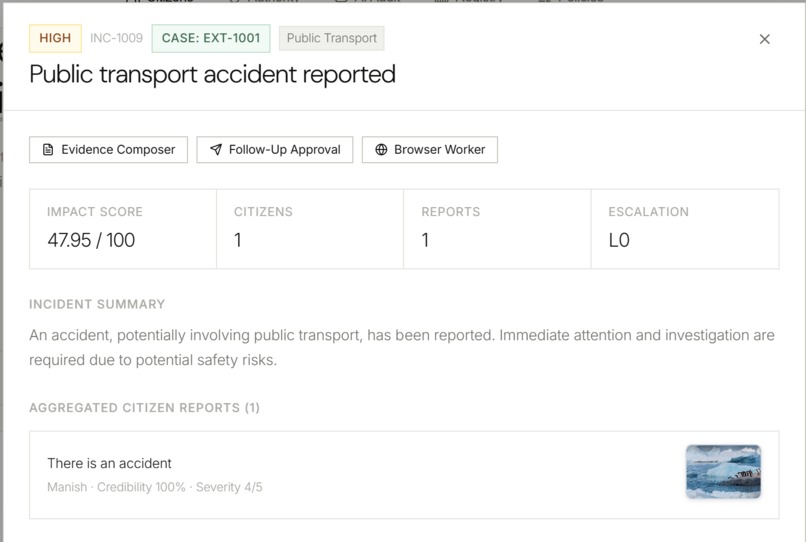The width and height of the screenshot is (806, 542).
Task: Click the Aggregated Citizen Reports (1) heading
Action: pyautogui.click(x=144, y=408)
